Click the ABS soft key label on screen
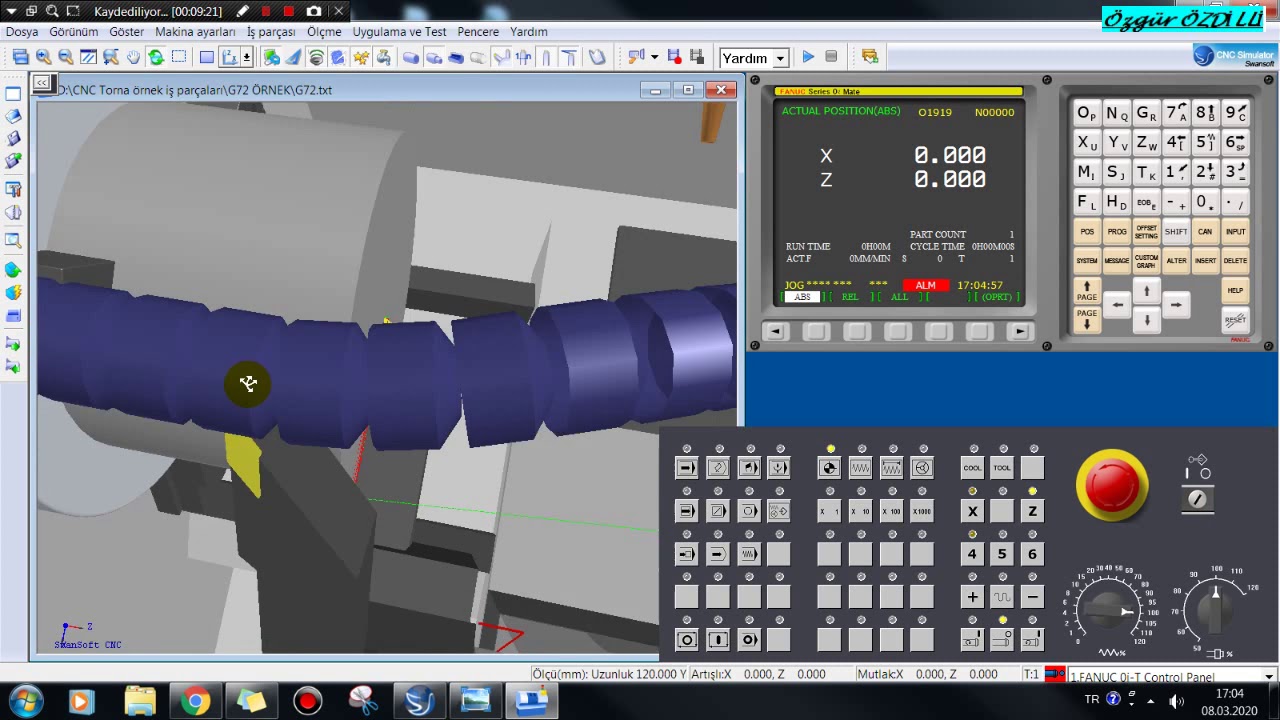The image size is (1280, 720). pyautogui.click(x=802, y=297)
